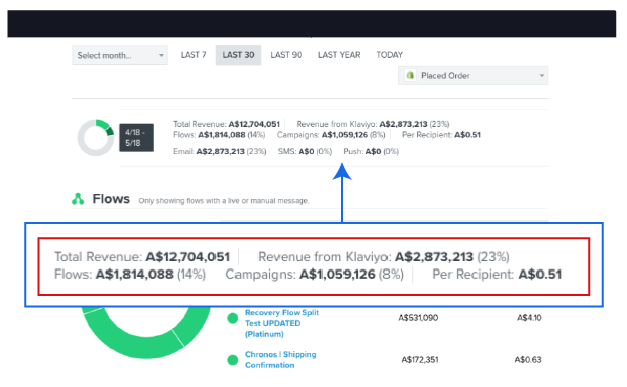The height and width of the screenshot is (387, 627).
Task: Click the A$531,090 revenue value
Action: pyautogui.click(x=418, y=318)
